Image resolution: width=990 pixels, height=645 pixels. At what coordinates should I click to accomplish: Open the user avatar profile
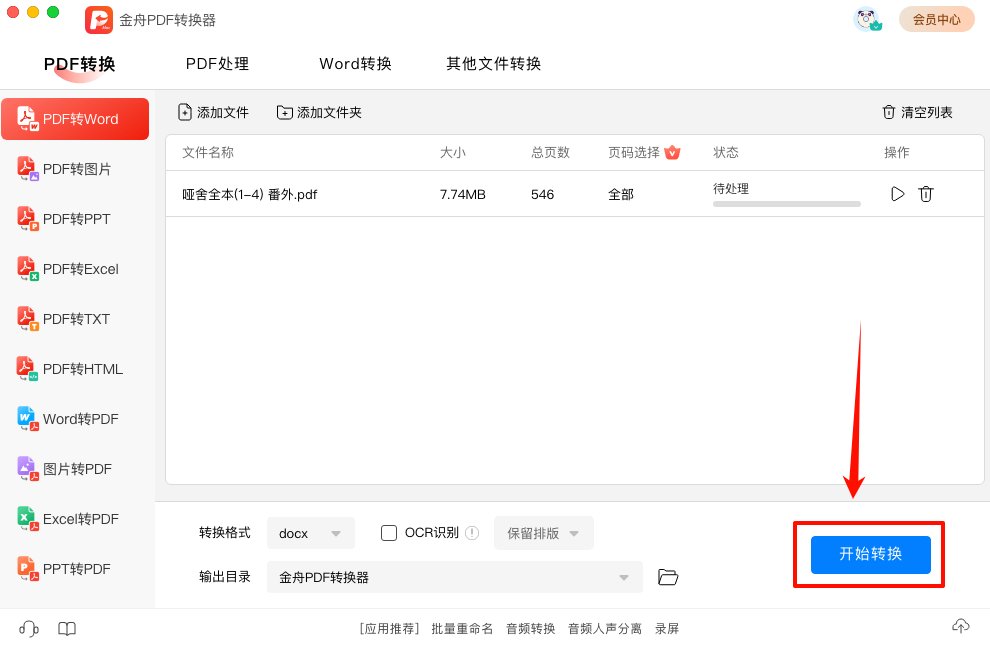coord(867,19)
